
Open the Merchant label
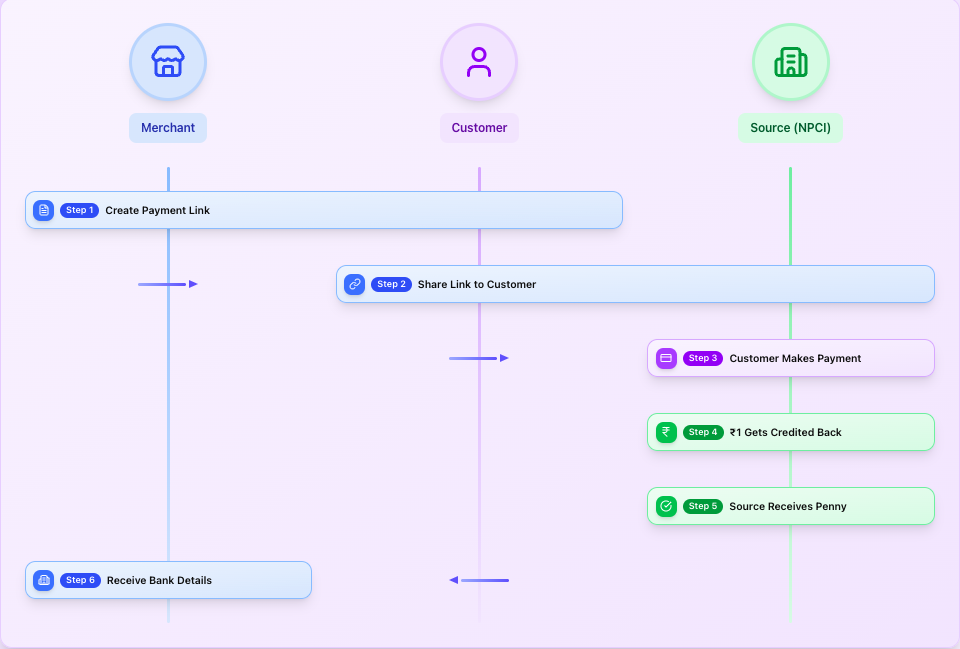(x=167, y=127)
